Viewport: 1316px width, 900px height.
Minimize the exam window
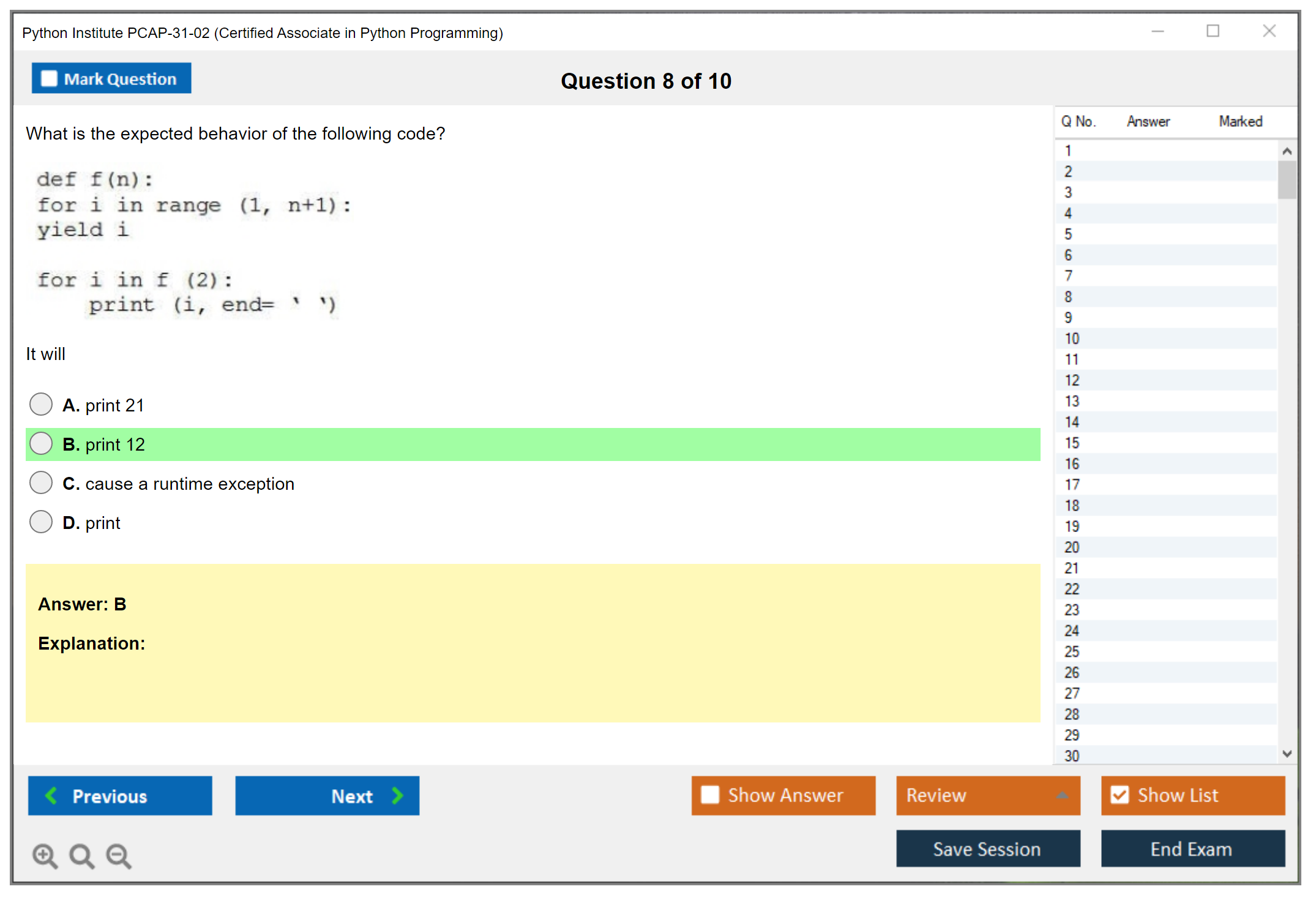(x=1157, y=31)
